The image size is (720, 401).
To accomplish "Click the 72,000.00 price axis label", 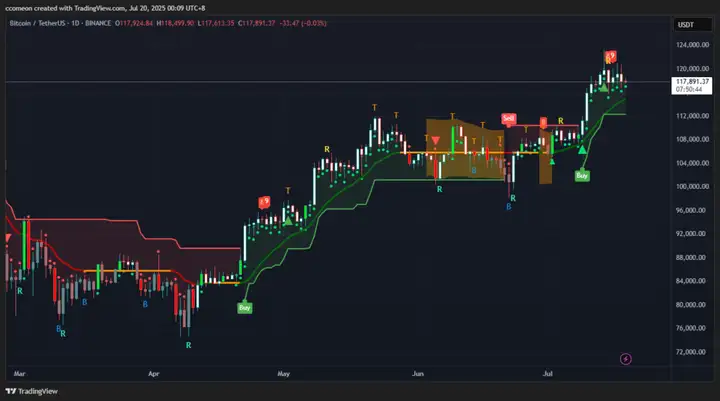I will [691, 352].
